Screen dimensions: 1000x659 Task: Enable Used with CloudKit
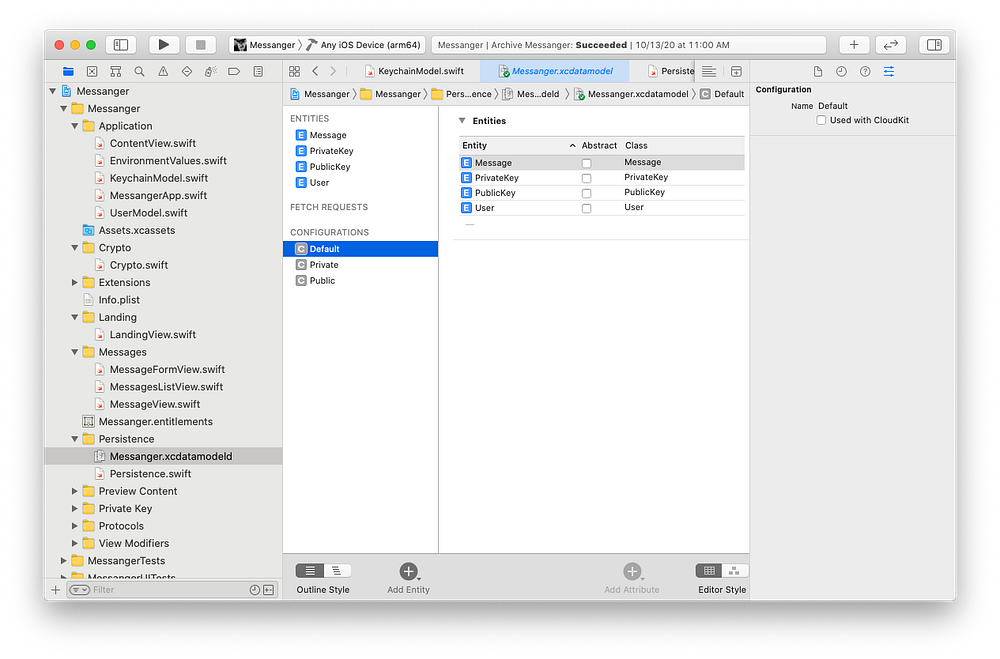[821, 120]
